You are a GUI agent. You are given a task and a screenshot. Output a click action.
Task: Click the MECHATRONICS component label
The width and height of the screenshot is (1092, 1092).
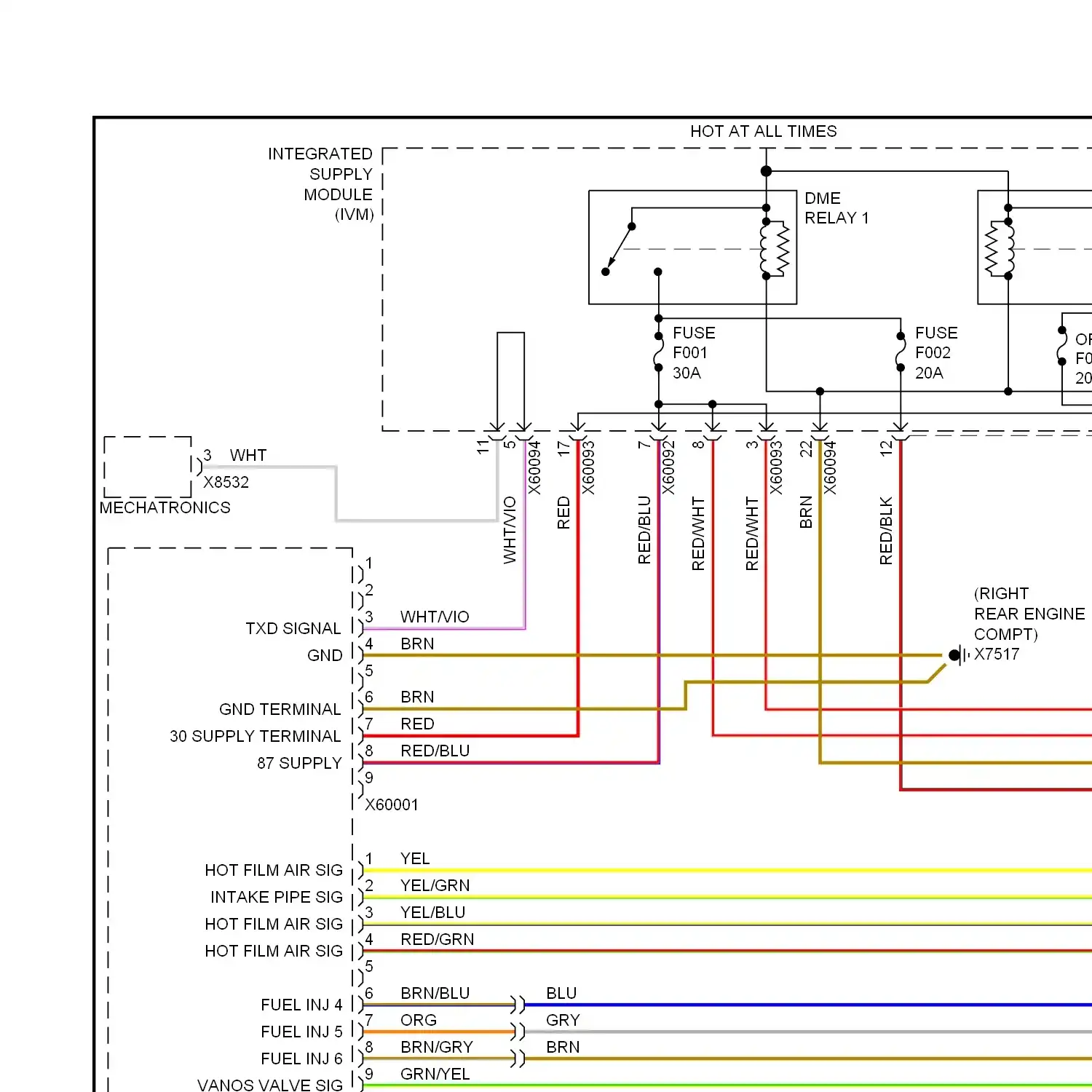pyautogui.click(x=165, y=507)
